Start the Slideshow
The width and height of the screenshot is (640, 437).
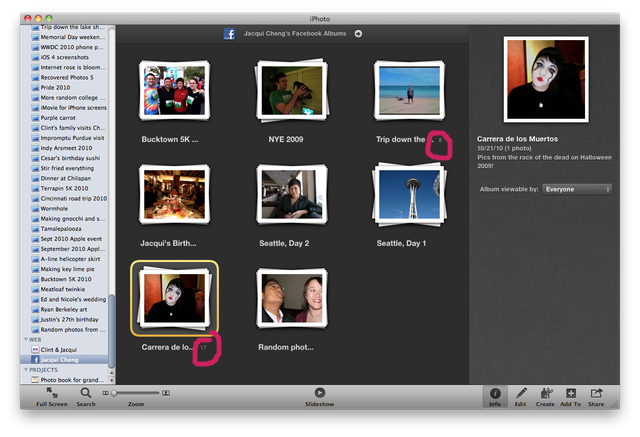click(x=320, y=397)
